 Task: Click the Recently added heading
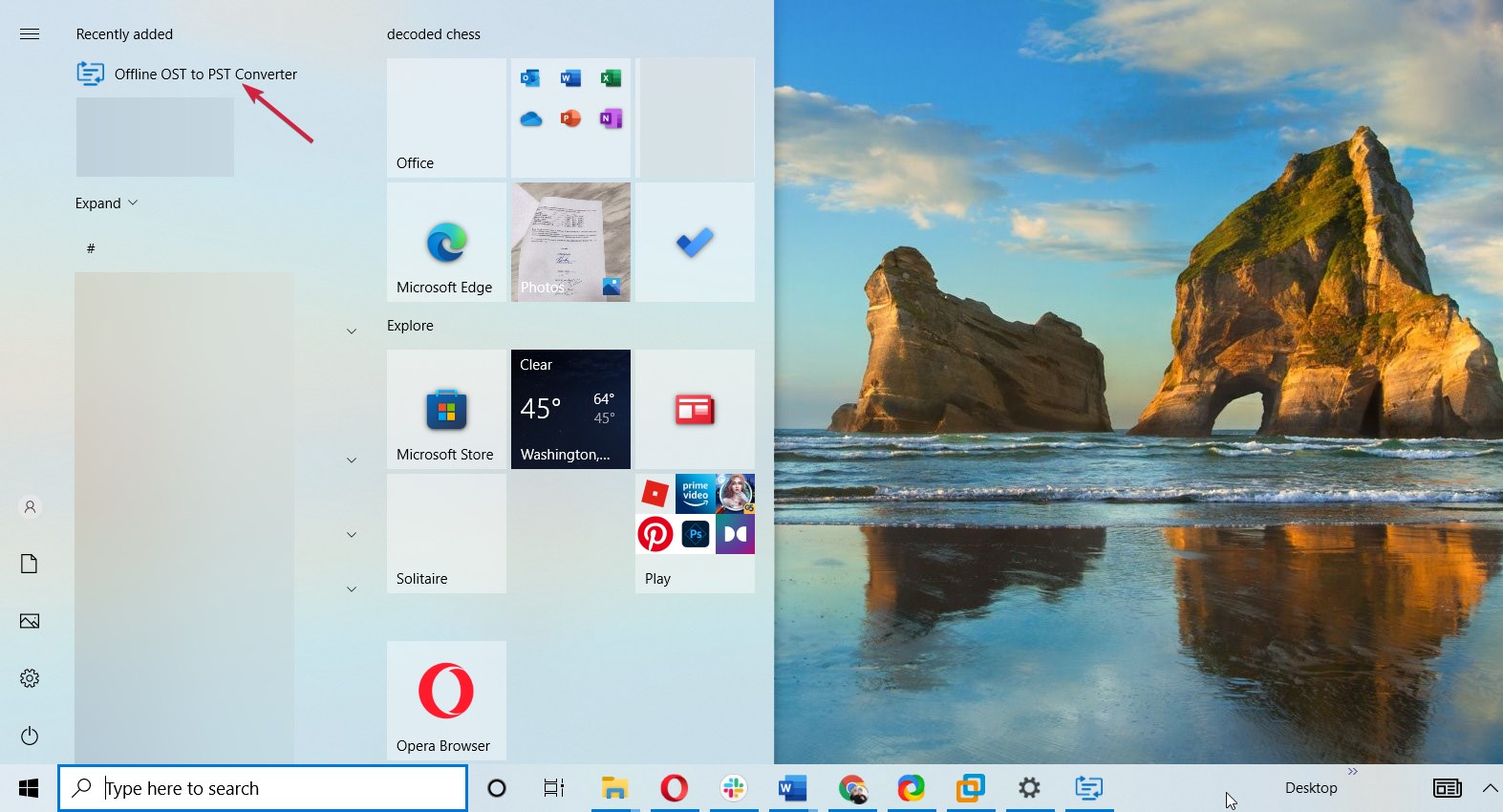tap(124, 34)
